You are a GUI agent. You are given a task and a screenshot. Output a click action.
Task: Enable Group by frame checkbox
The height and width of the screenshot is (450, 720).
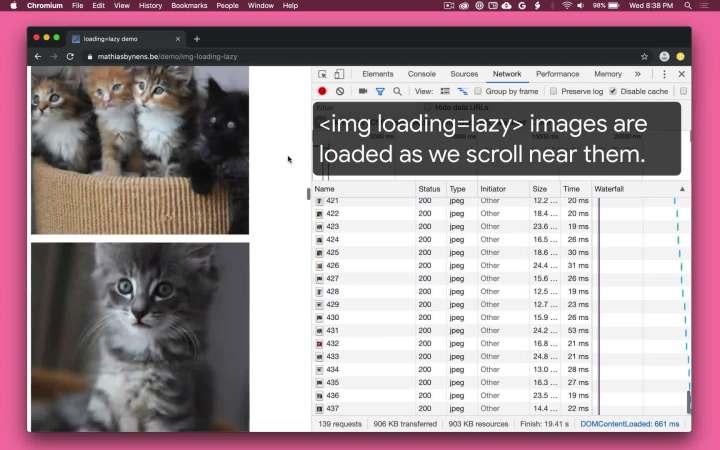tap(478, 91)
